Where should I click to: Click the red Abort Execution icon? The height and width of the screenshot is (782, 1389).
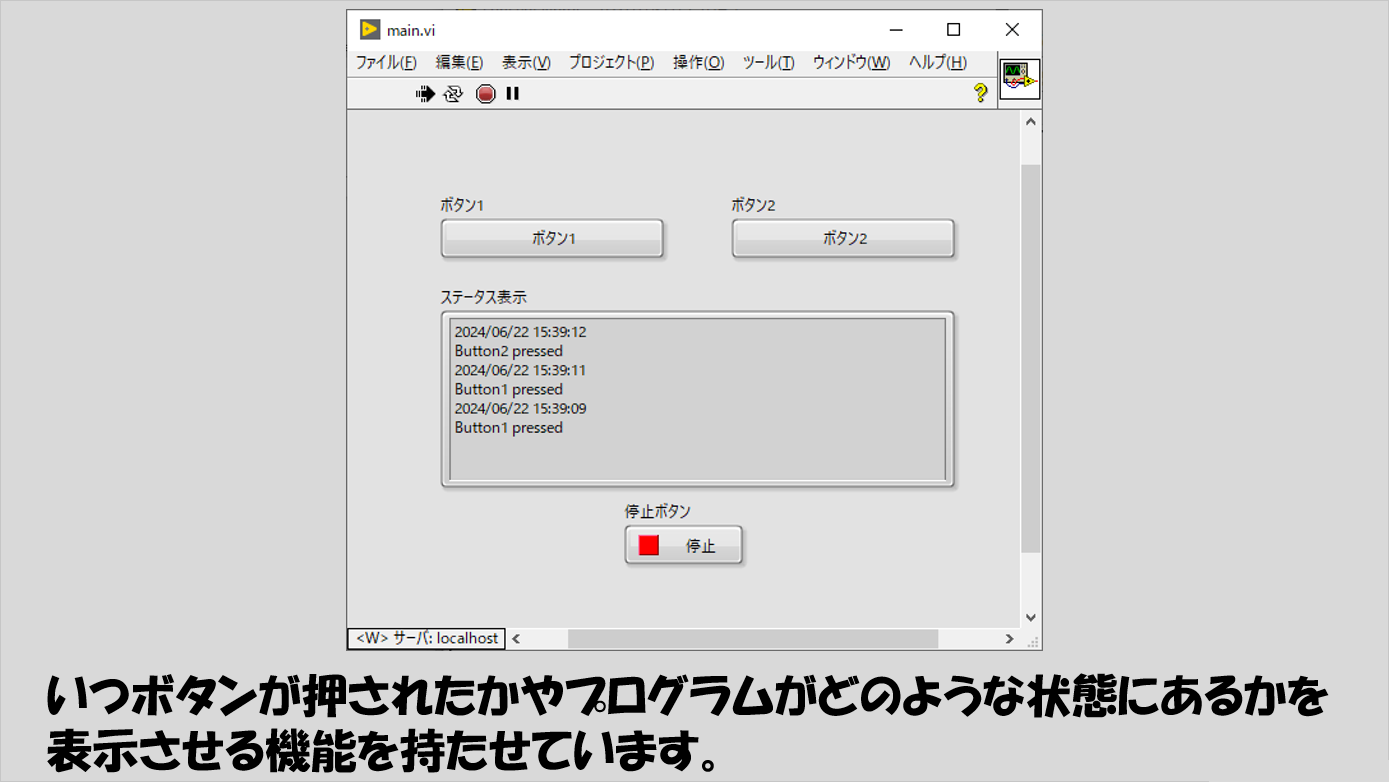[x=485, y=94]
